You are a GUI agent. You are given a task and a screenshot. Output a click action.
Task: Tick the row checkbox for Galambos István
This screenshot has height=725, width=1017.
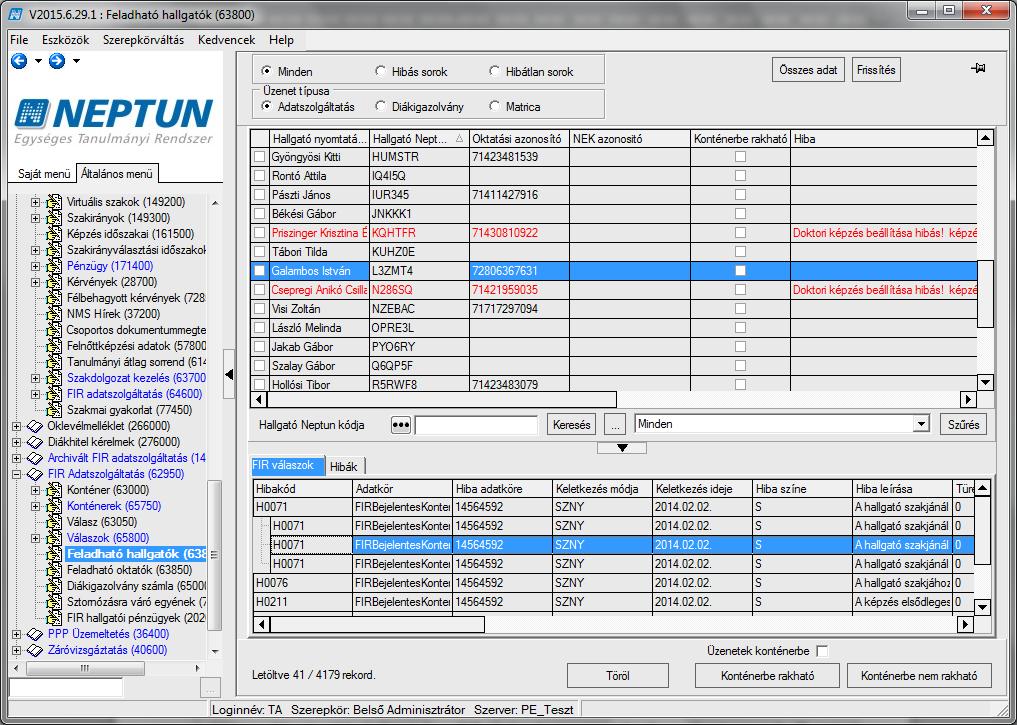259,271
